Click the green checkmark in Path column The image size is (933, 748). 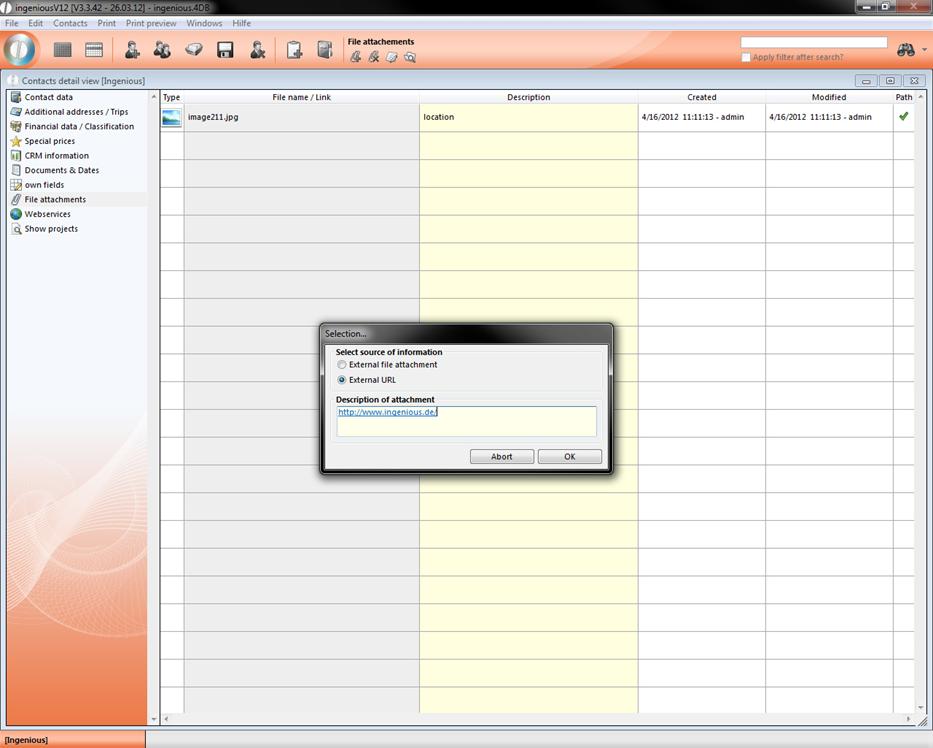point(904,117)
